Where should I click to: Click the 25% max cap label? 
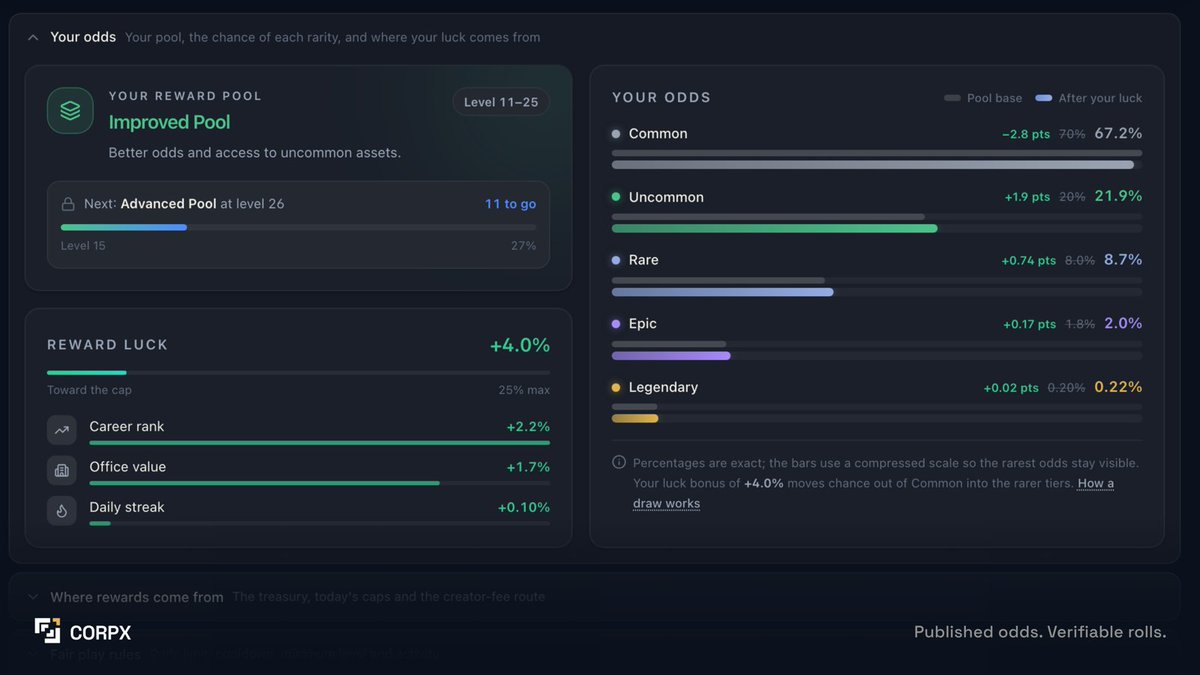coord(524,390)
